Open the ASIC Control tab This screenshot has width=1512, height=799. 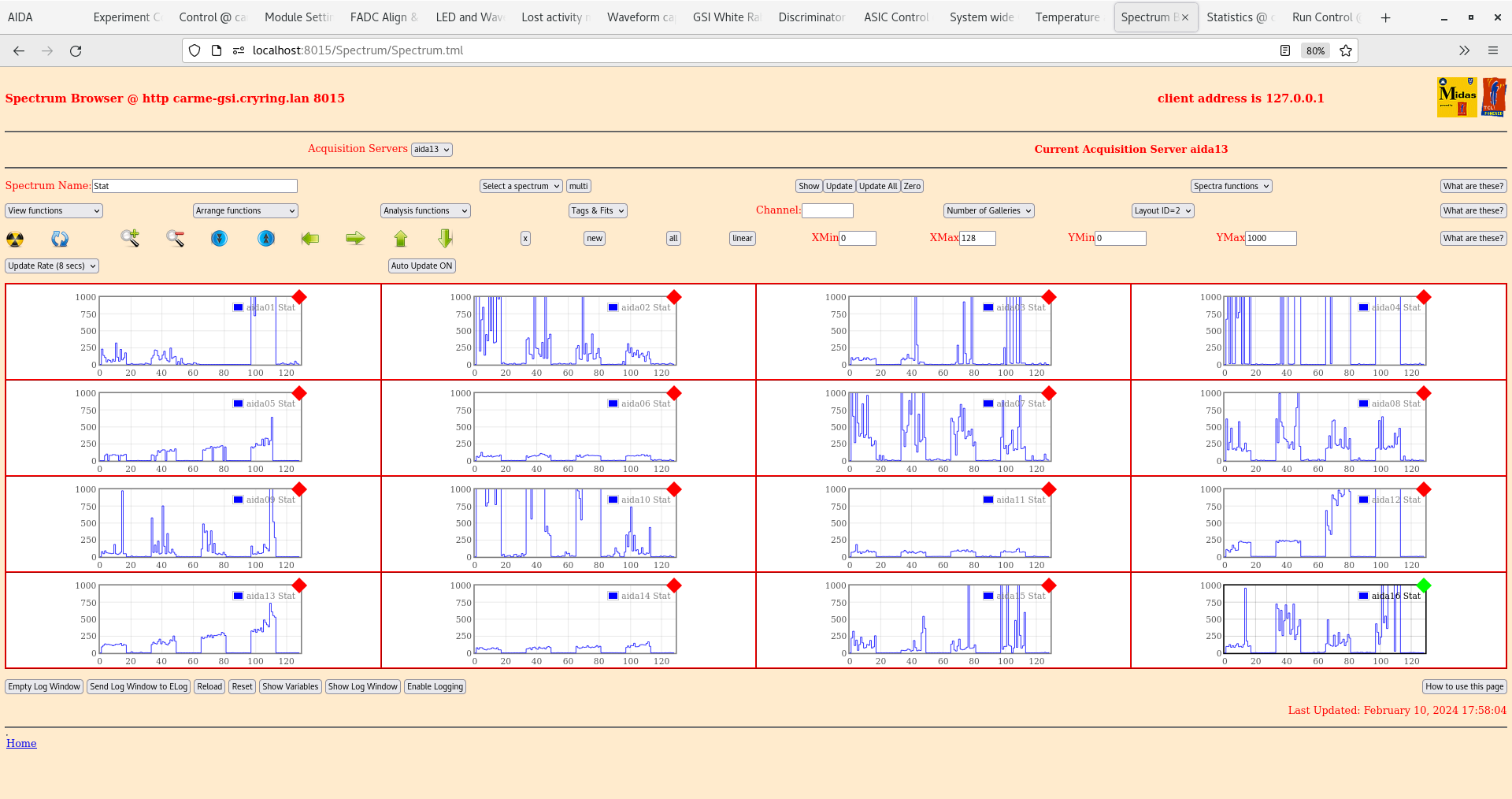[896, 17]
